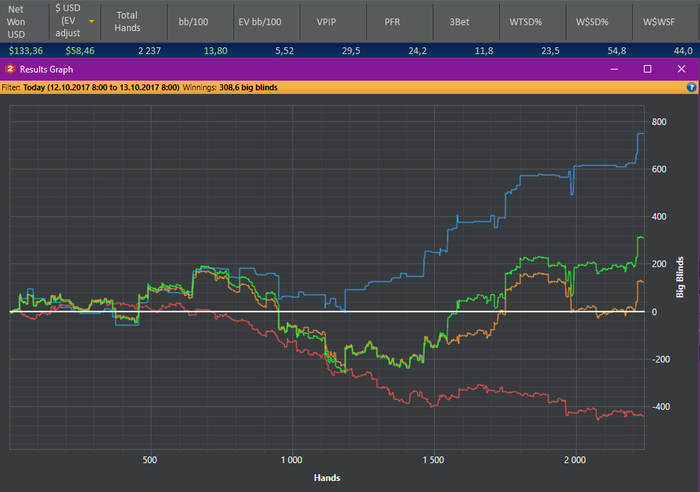
Task: Maximize the Results Graph window
Action: tap(647, 69)
